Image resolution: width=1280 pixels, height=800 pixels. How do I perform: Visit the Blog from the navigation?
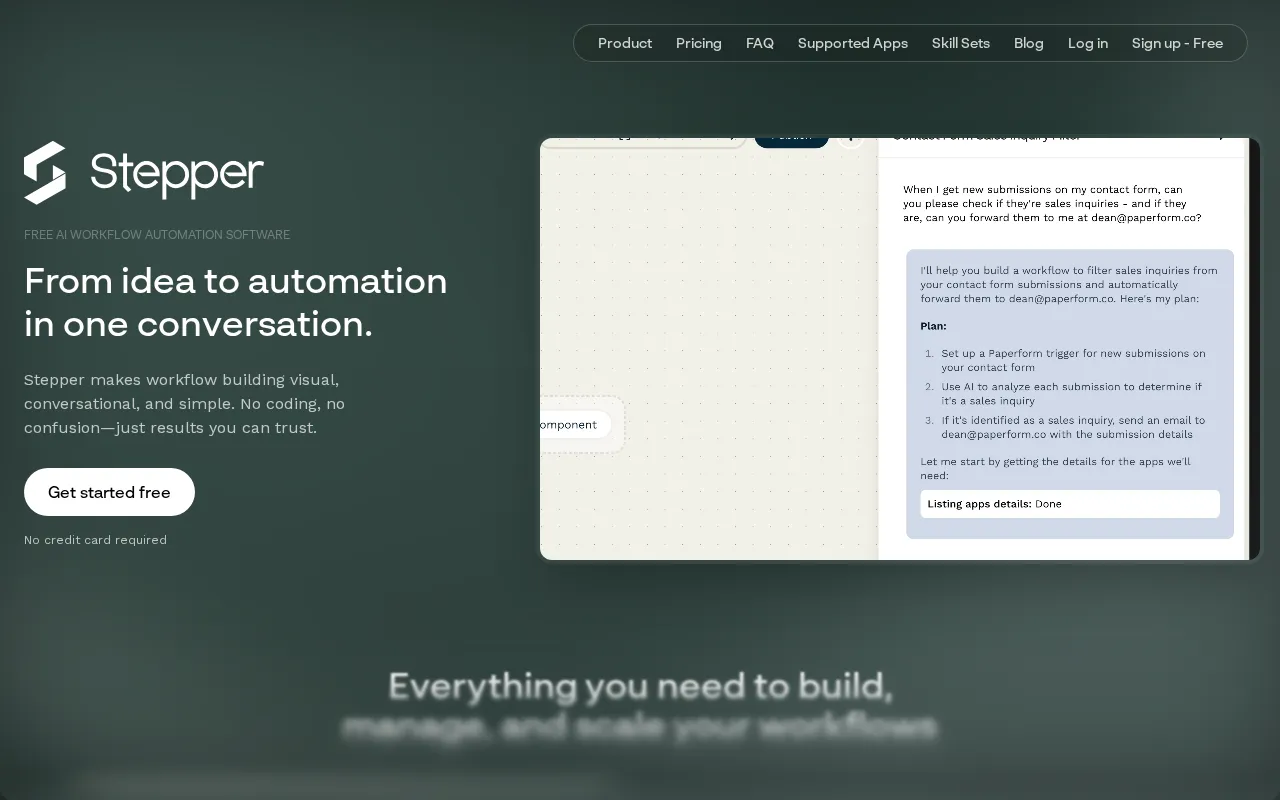click(x=1029, y=43)
